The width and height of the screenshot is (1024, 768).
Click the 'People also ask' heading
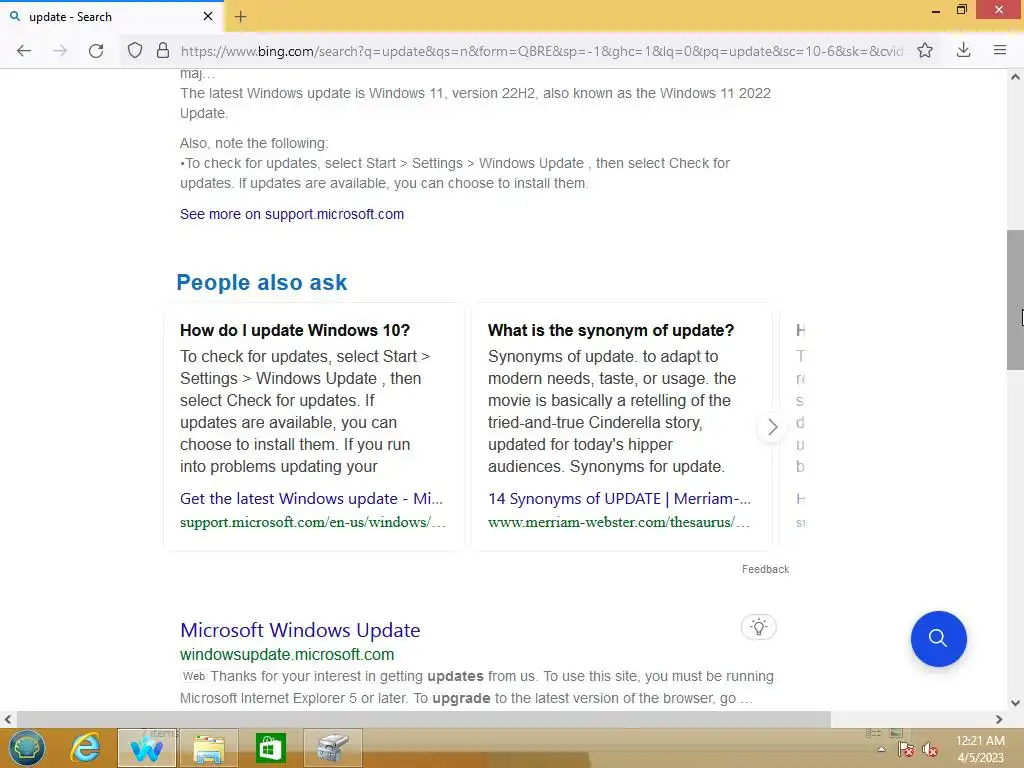(x=262, y=282)
